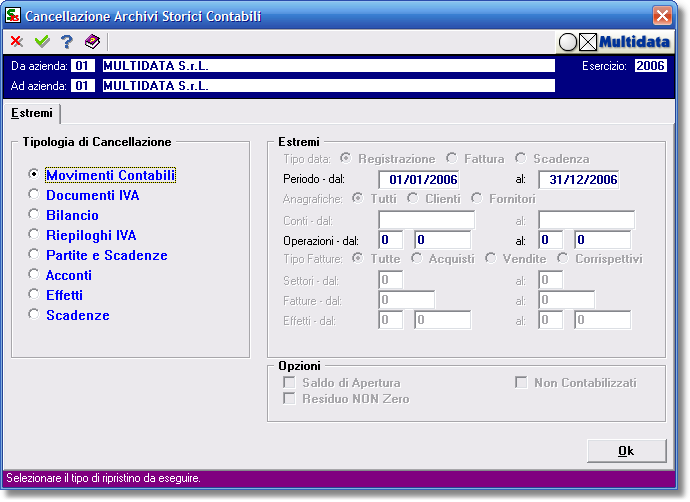Click the Fatture al field
This screenshot has height=502, width=690.
(567, 300)
